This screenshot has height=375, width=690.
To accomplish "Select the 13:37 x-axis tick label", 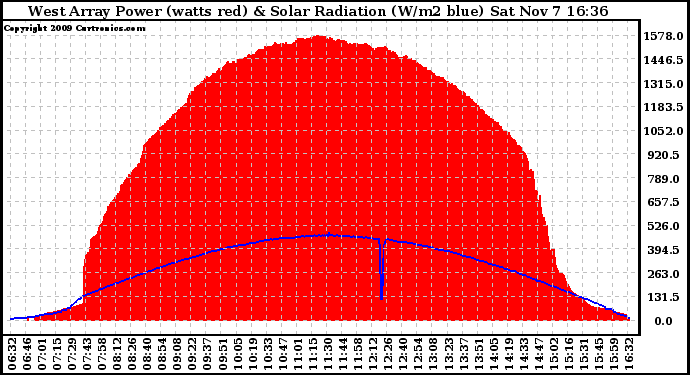I will click(x=462, y=354).
